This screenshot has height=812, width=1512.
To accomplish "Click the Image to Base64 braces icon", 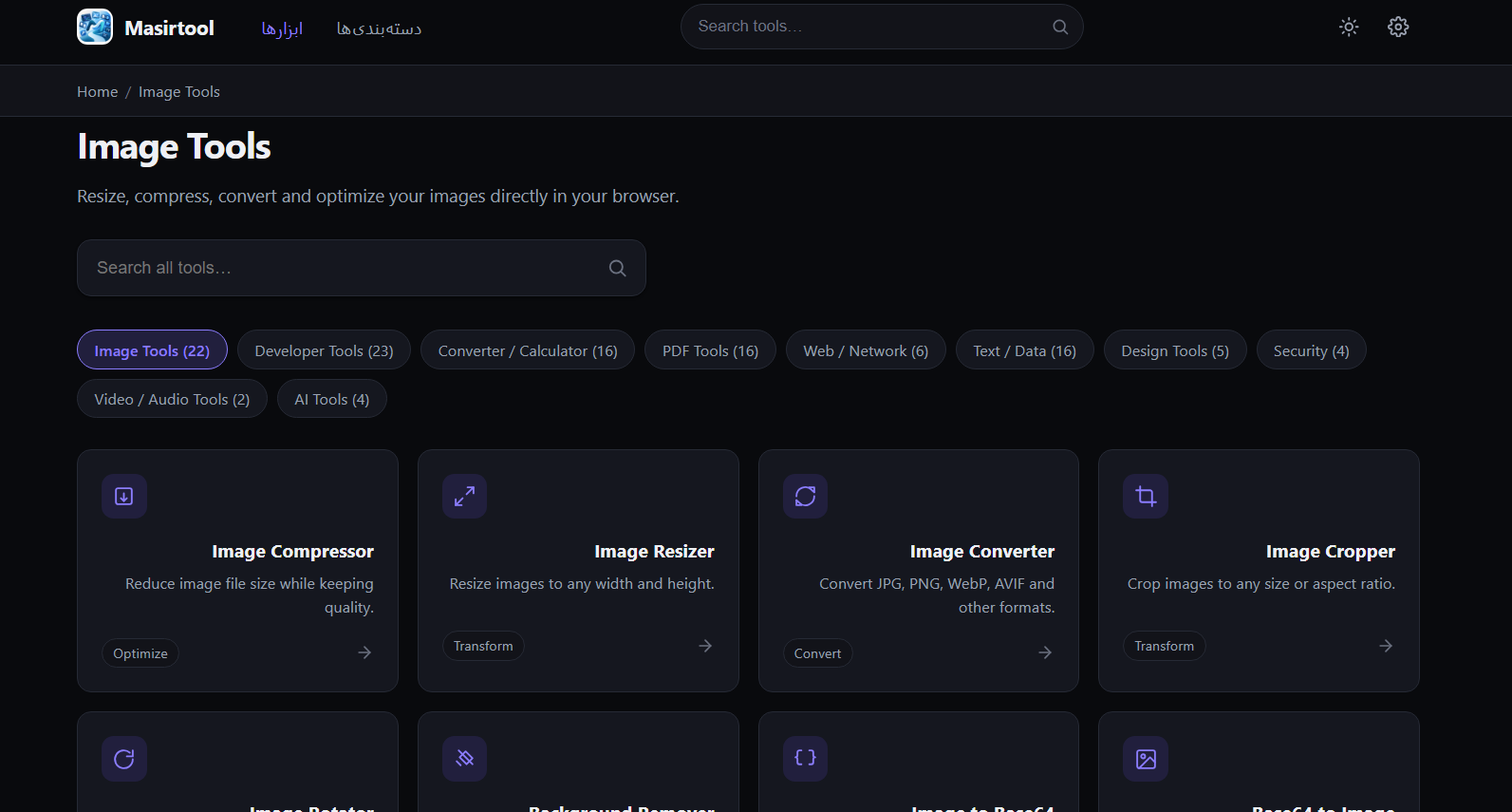I will coord(805,759).
